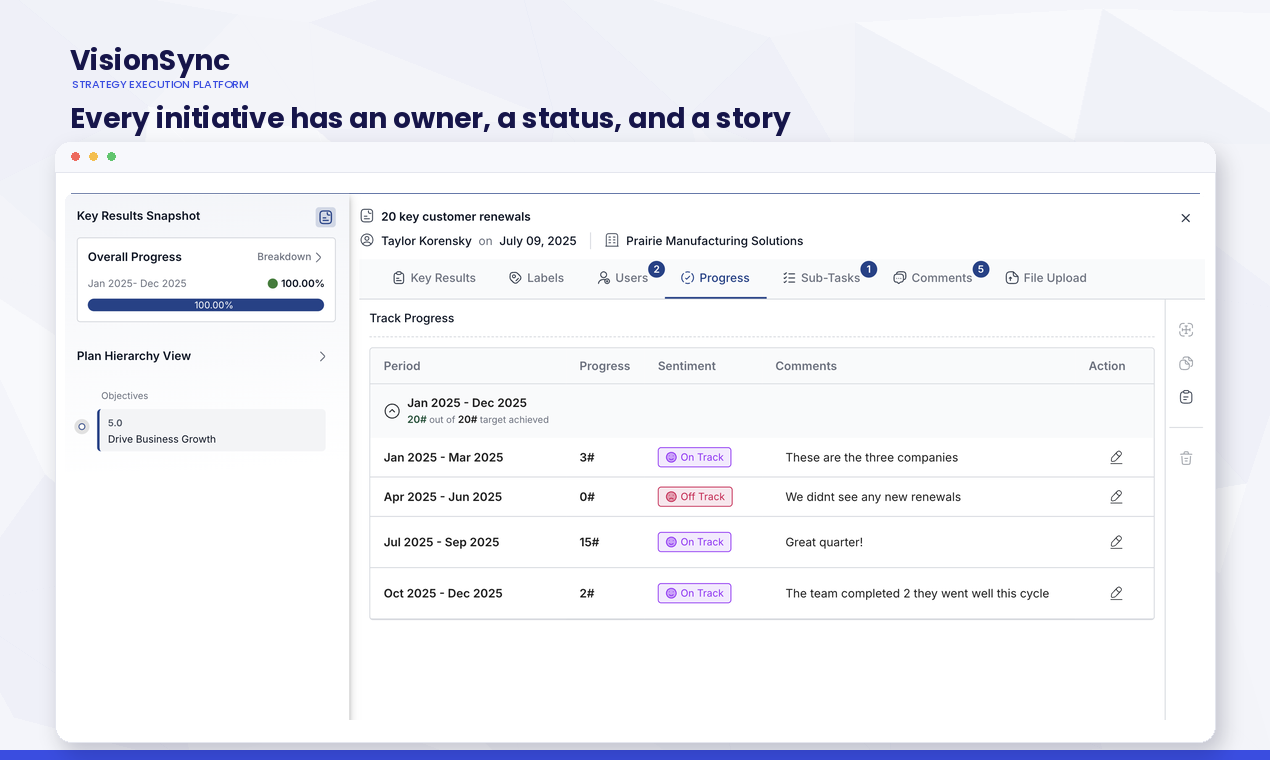Click On Track badge for Oct - Dec 2025
Viewport: 1270px width, 760px height.
(695, 593)
